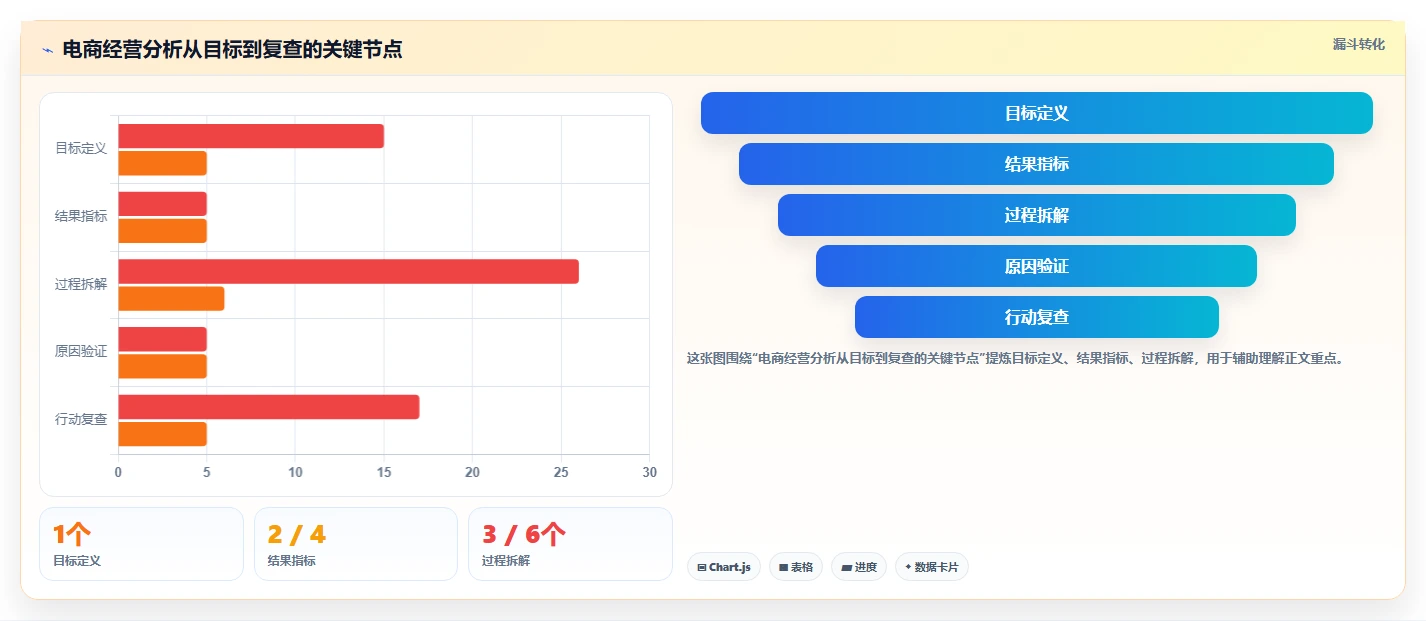Click the orange bar for 目标定义
Image resolution: width=1426 pixels, height=621 pixels.
(162, 163)
